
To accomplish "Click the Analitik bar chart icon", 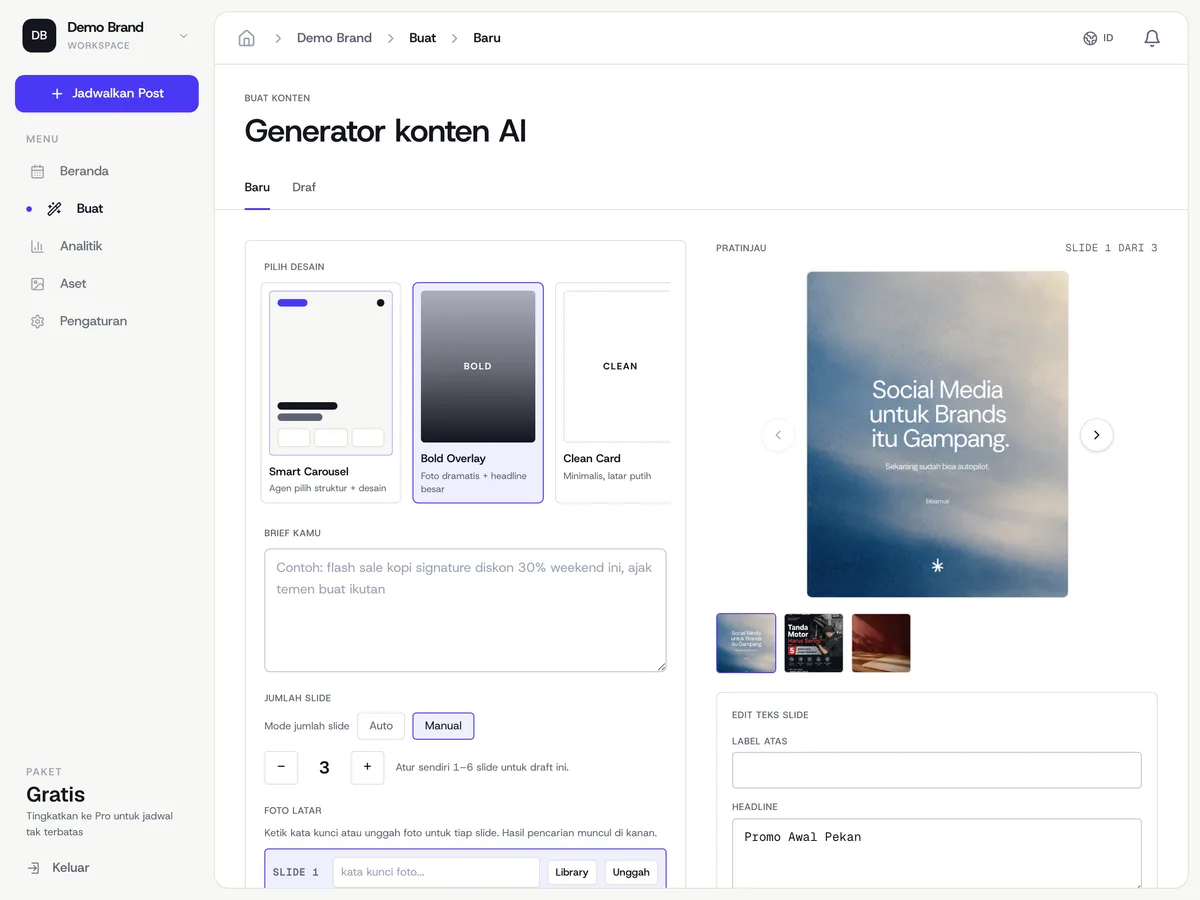I will pos(37,246).
